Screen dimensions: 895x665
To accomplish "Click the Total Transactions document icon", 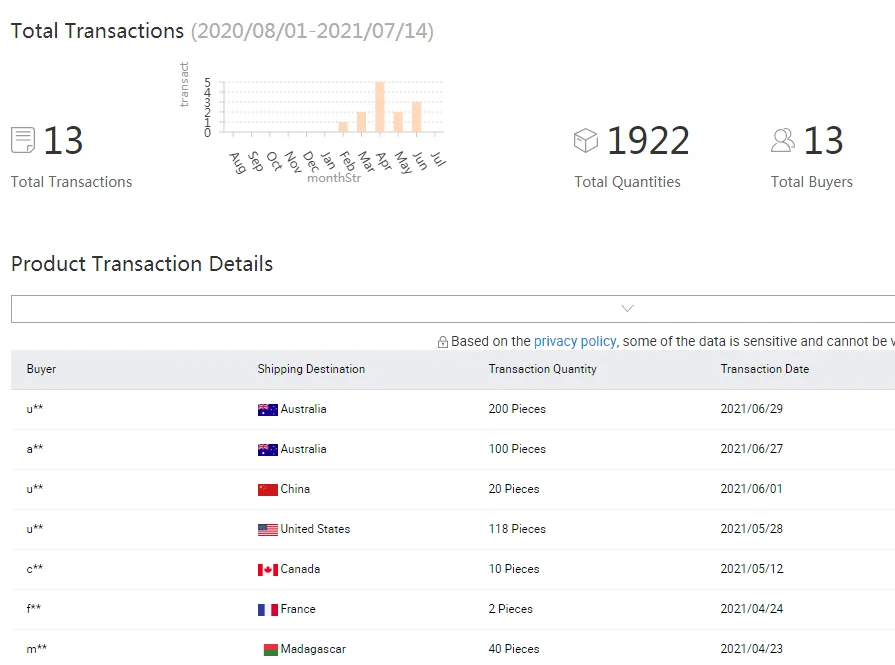I will 23,140.
